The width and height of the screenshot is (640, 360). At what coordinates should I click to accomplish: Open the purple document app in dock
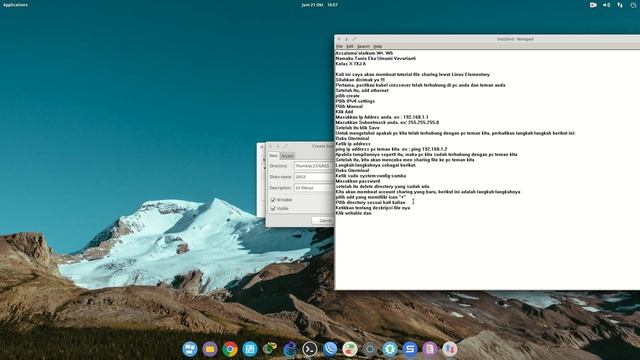pos(430,349)
